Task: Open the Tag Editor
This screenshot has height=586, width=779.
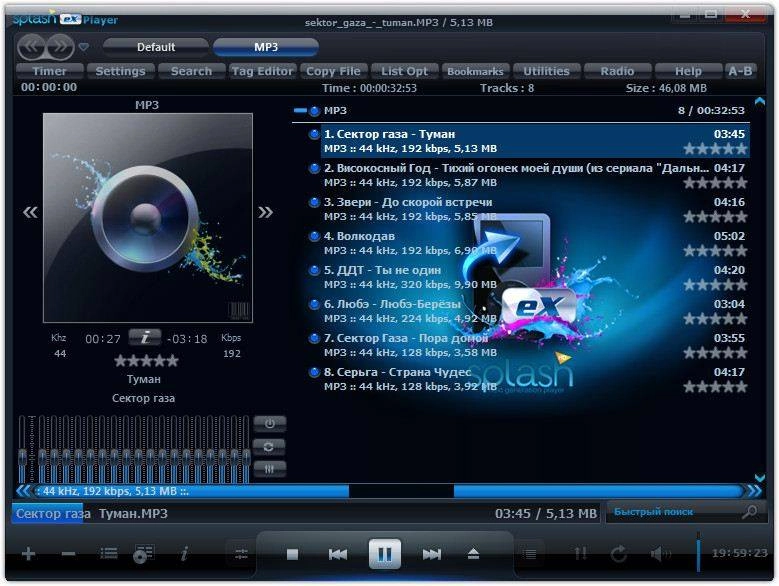Action: tap(262, 71)
